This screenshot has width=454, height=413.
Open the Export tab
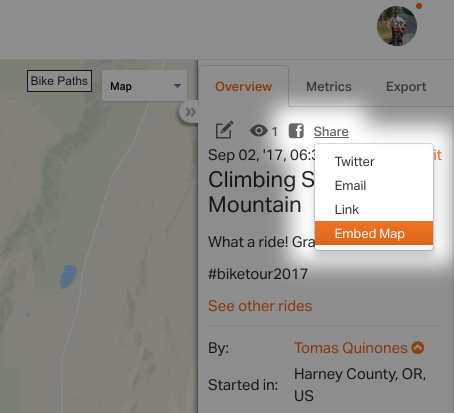[x=406, y=87]
